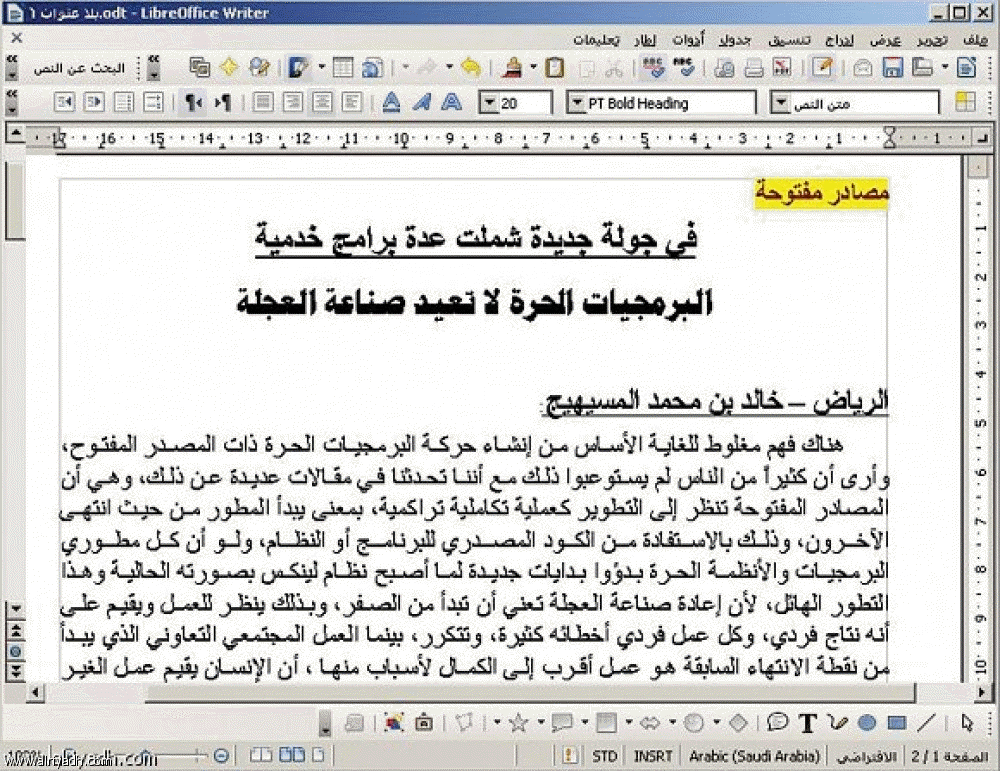Screen dimensions: 1000x771
Task: Open the Navigator star icon
Action: pyautogui.click(x=230, y=68)
